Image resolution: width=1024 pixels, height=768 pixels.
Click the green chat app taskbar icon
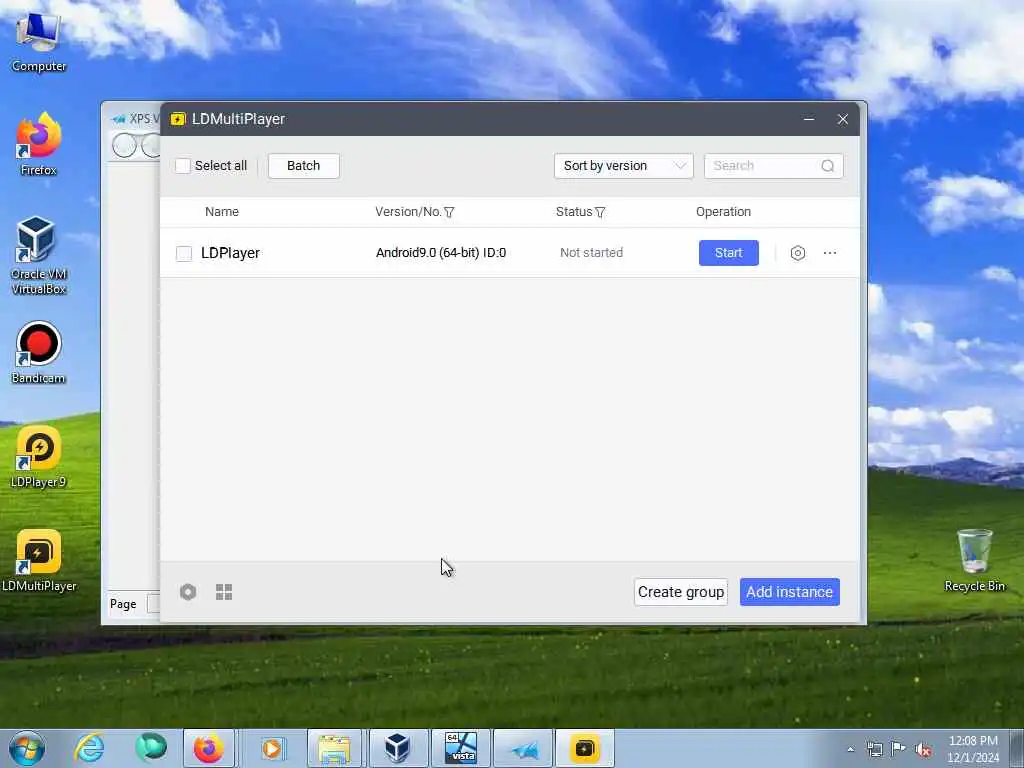151,748
